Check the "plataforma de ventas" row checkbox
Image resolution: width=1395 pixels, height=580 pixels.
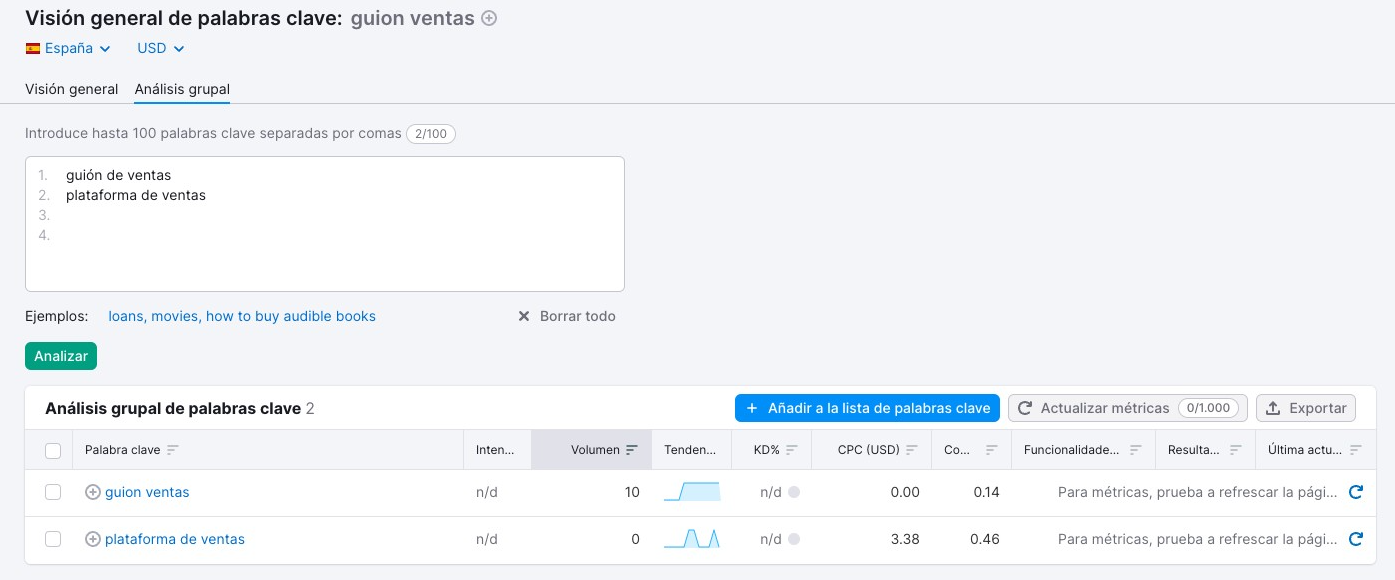tap(53, 539)
